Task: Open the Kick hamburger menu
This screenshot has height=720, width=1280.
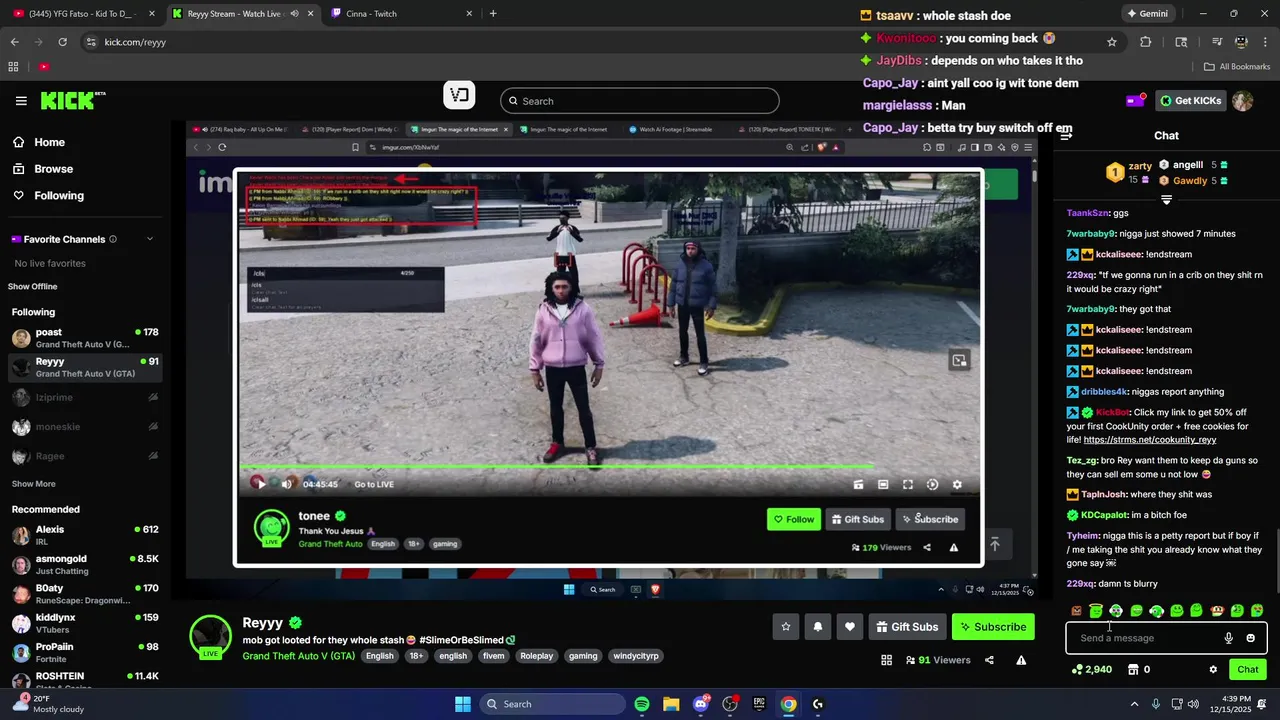Action: [21, 101]
